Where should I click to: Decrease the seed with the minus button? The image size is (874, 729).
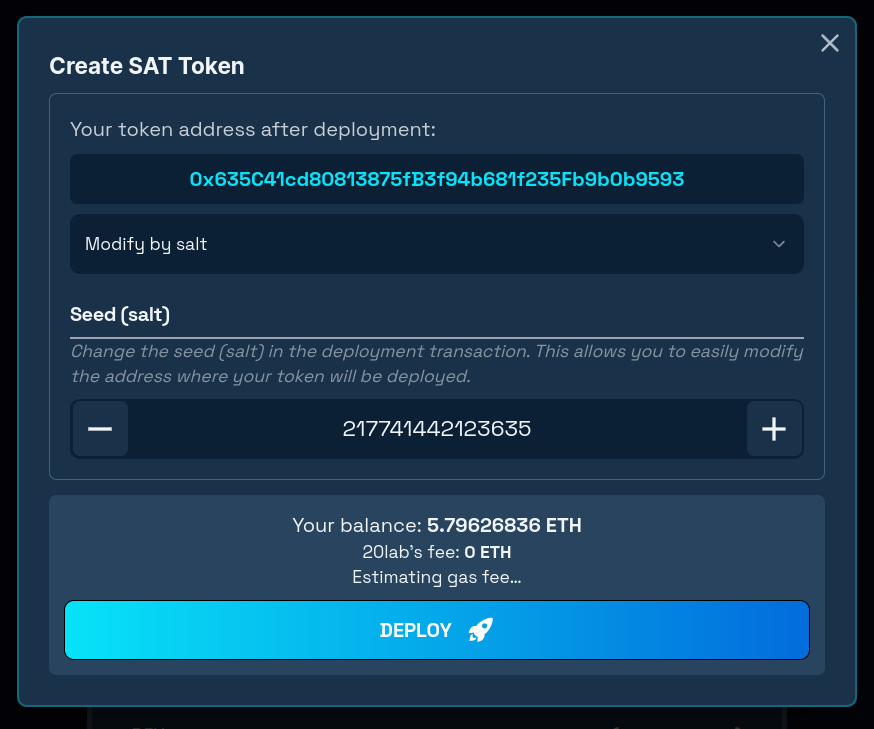point(100,429)
